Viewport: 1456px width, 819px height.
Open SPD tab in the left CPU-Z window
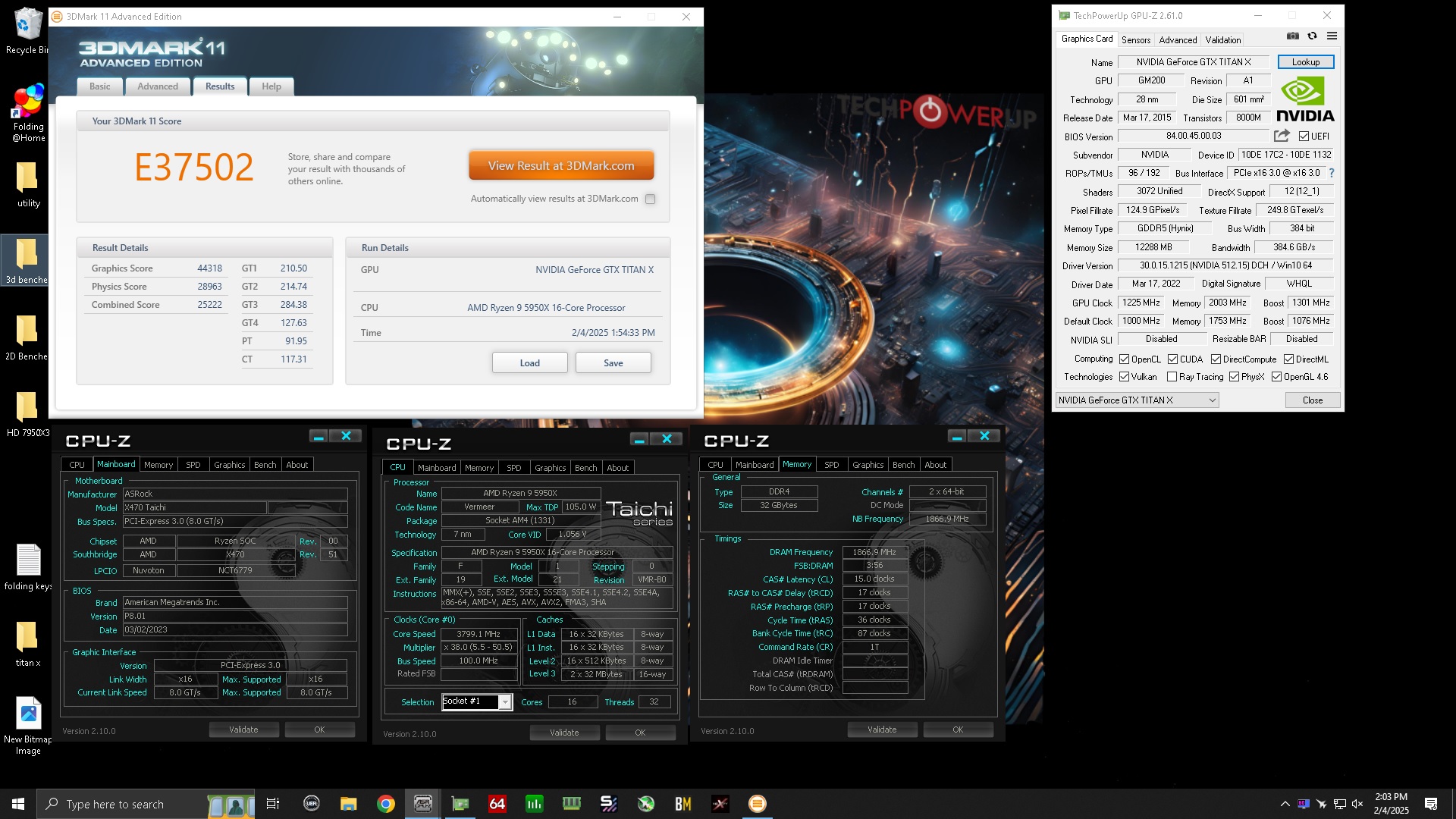[193, 465]
